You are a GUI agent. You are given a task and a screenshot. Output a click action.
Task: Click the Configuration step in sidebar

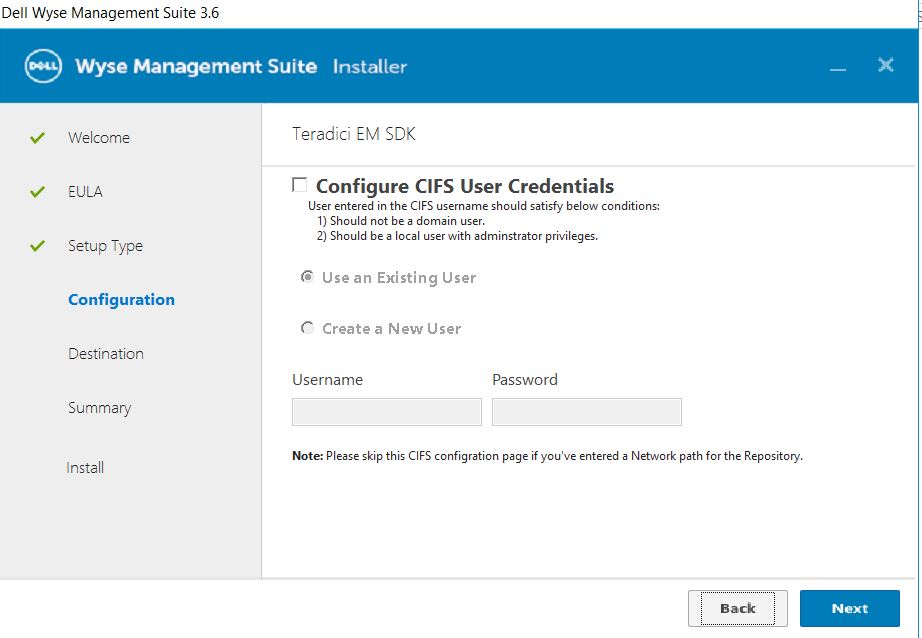pyautogui.click(x=121, y=300)
